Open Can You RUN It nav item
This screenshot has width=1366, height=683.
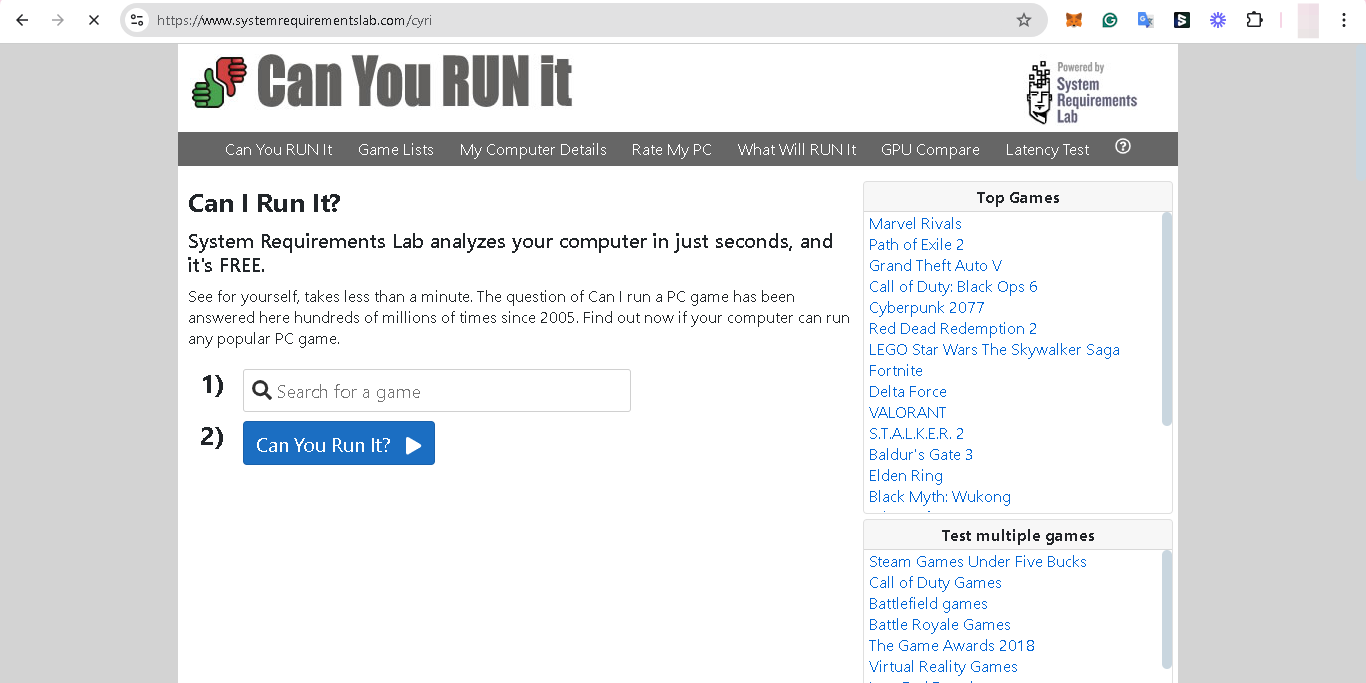tap(279, 150)
